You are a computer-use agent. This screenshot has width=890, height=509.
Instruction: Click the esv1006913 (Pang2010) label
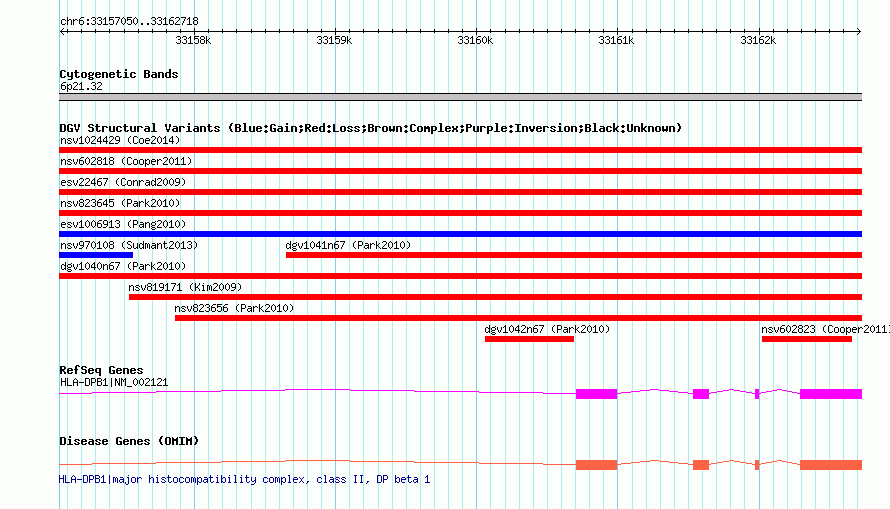pyautogui.click(x=123, y=224)
